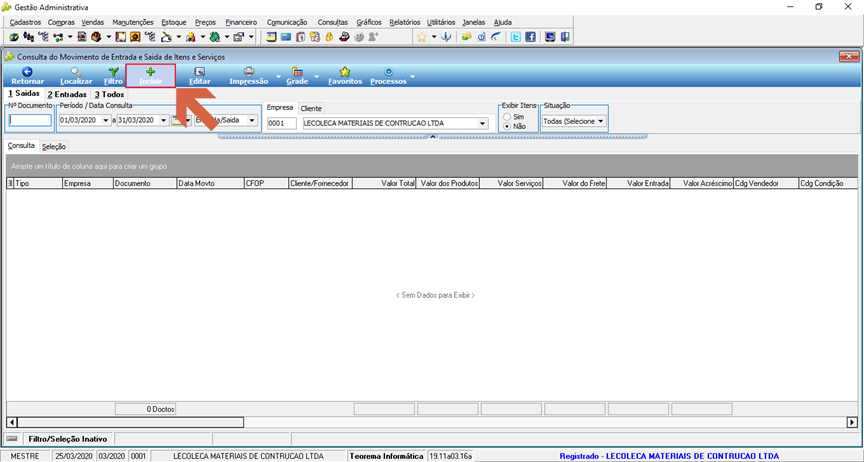The image size is (864, 462).
Task: Open the Vendas menu
Action: (x=93, y=22)
